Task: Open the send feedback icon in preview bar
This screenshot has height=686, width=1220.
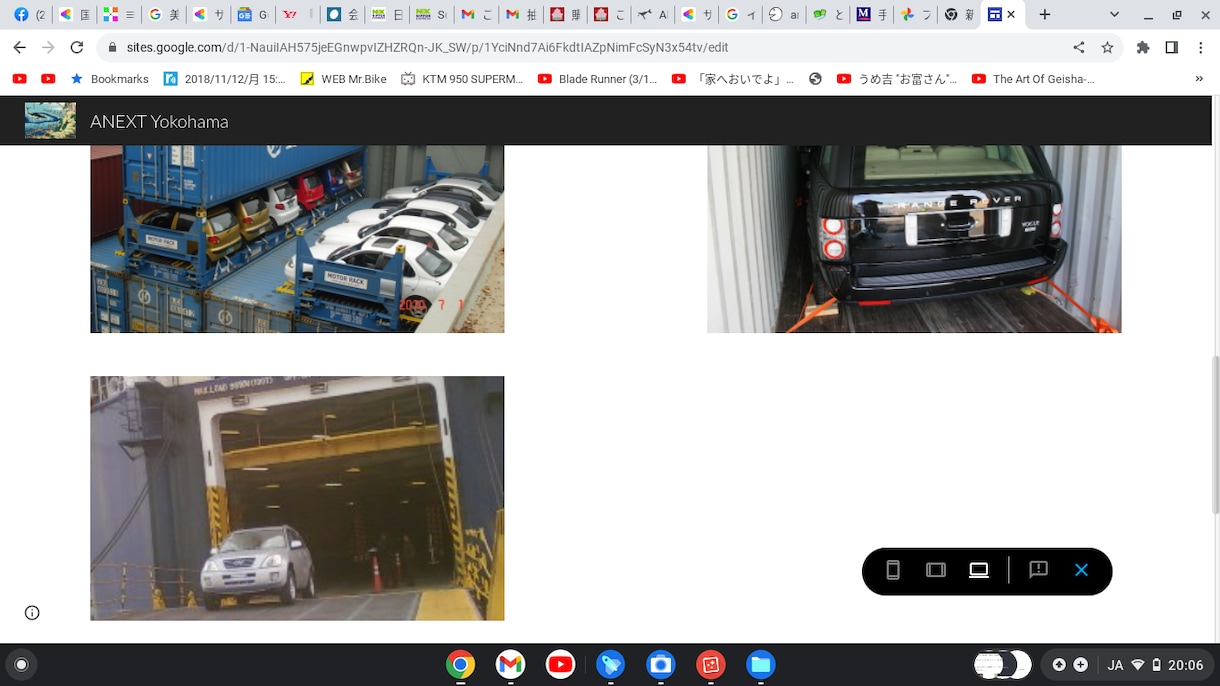Action: pos(1038,570)
